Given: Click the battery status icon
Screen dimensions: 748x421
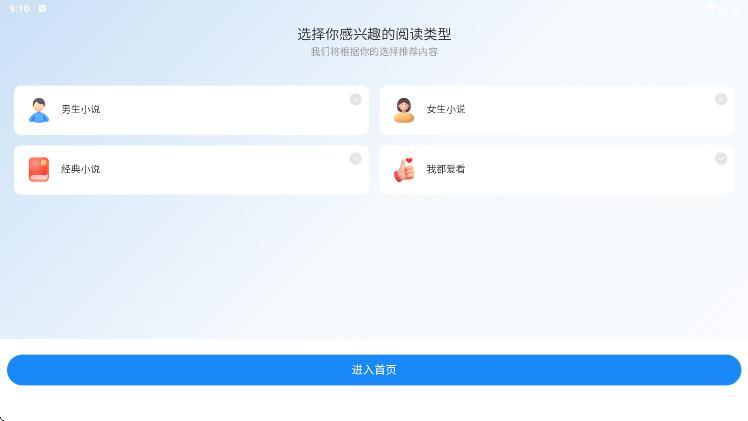Looking at the screenshot, I should pyautogui.click(x=734, y=8).
